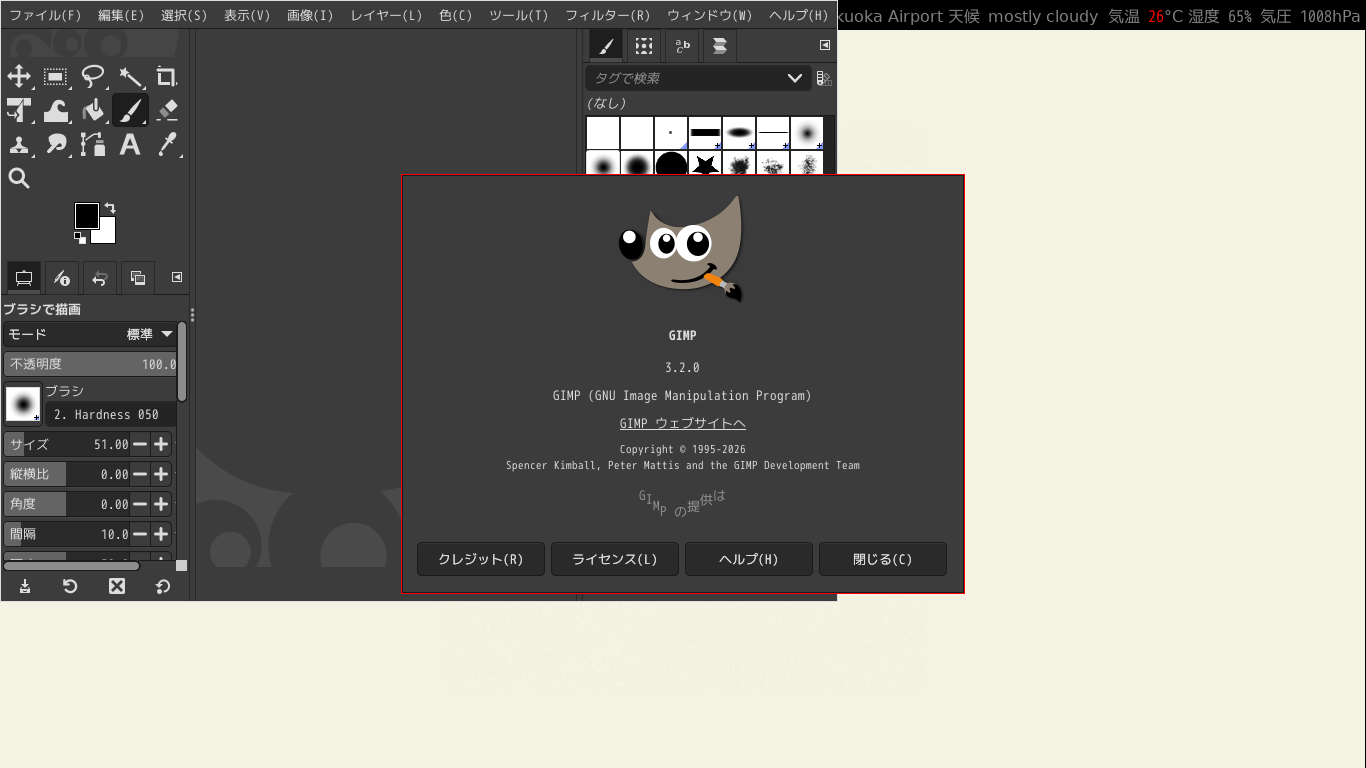The height and width of the screenshot is (768, 1366).
Task: Switch to the Images tab
Action: coord(138,278)
